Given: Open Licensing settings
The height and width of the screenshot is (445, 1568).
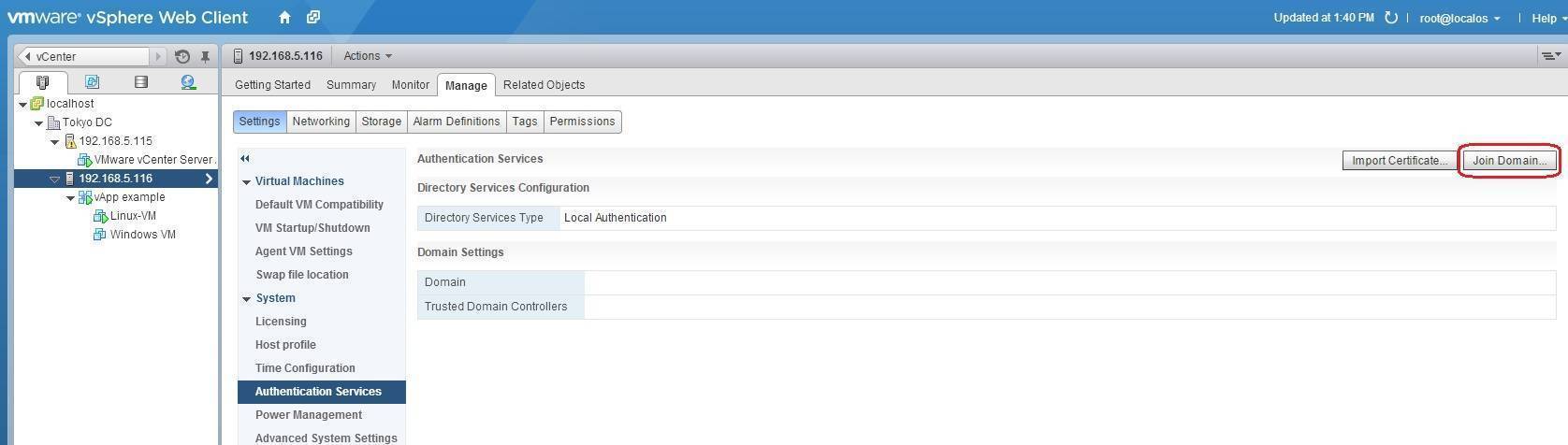Looking at the screenshot, I should coord(281,322).
